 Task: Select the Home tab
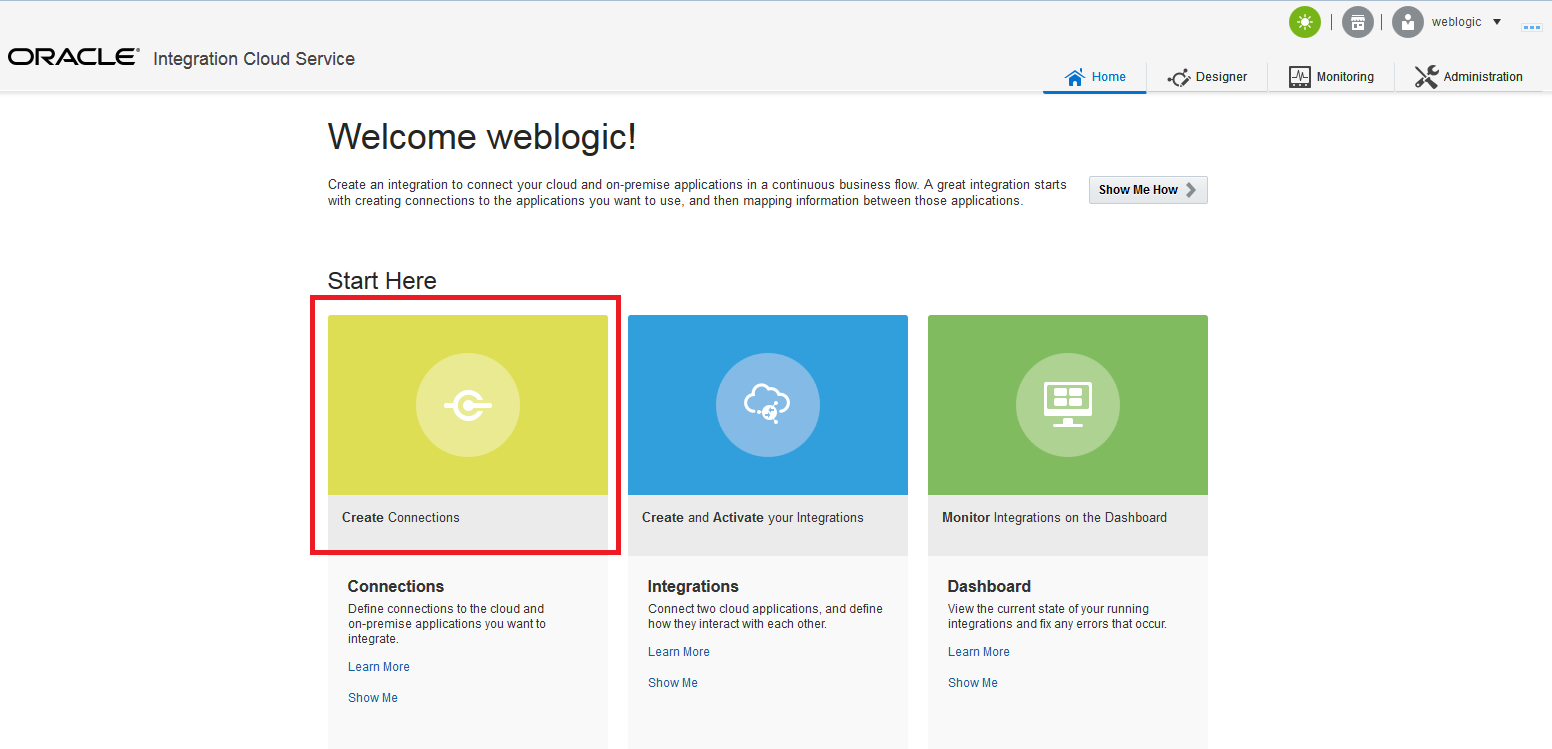[1095, 77]
